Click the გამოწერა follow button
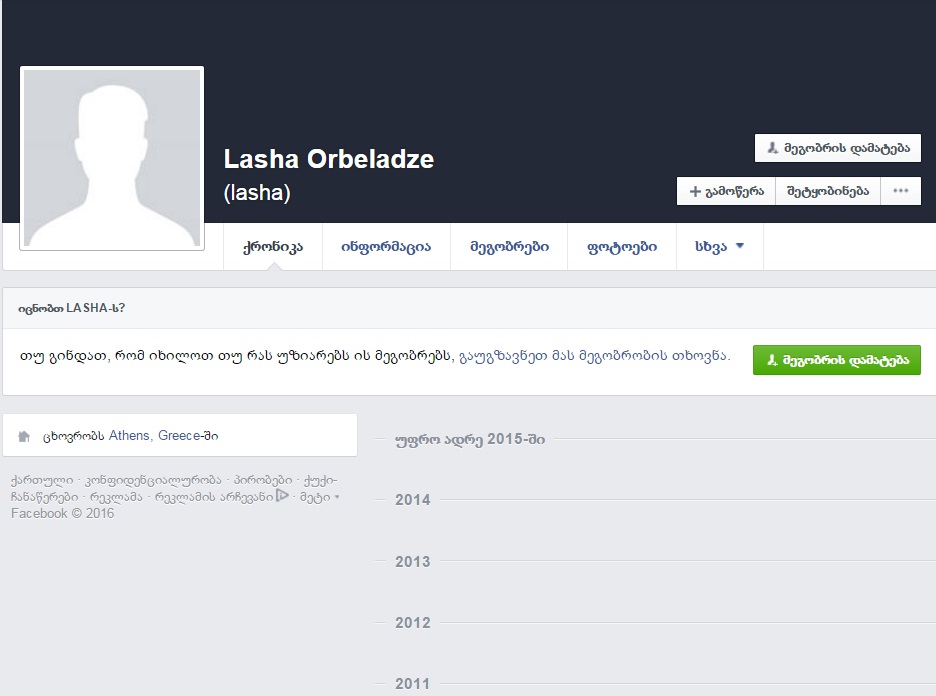Viewport: 936px width, 696px height. (726, 191)
